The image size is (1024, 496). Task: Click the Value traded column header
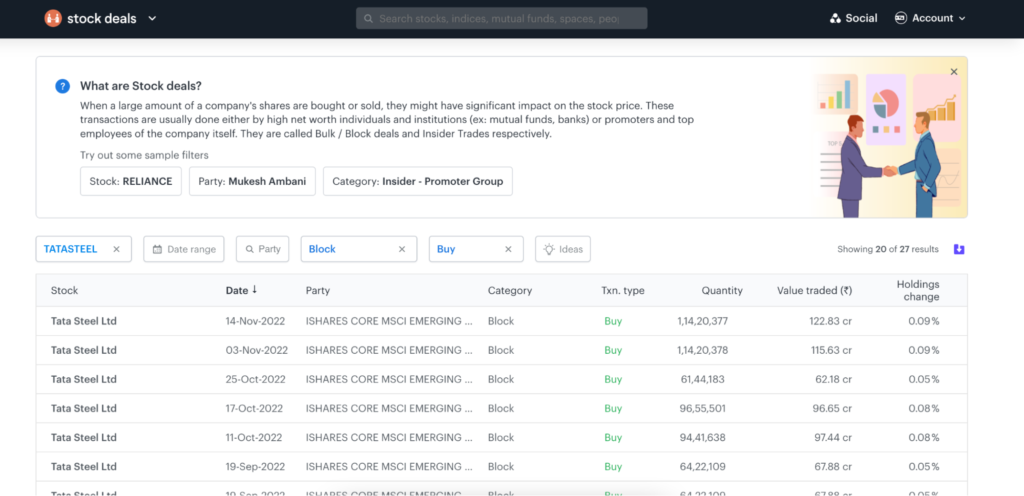(814, 290)
